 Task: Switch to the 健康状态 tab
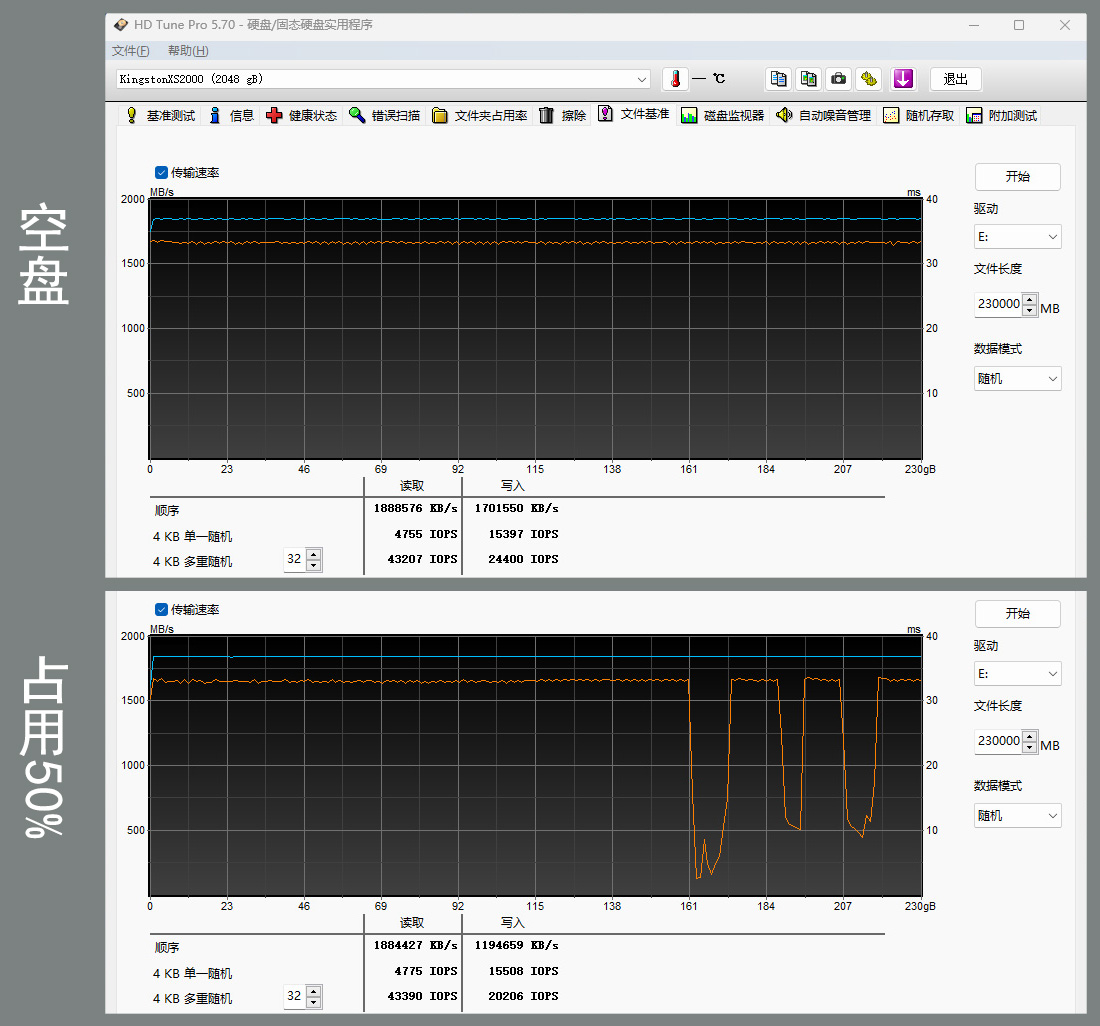pyautogui.click(x=302, y=116)
